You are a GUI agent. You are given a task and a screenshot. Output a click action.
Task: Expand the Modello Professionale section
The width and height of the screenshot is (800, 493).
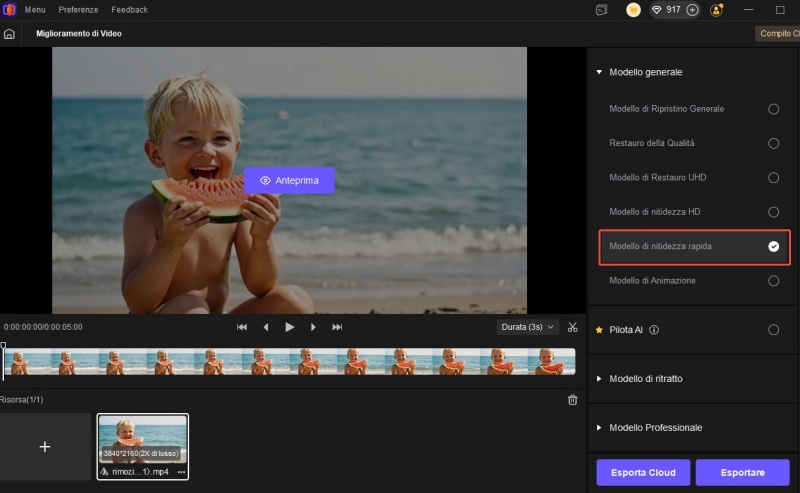(655, 428)
